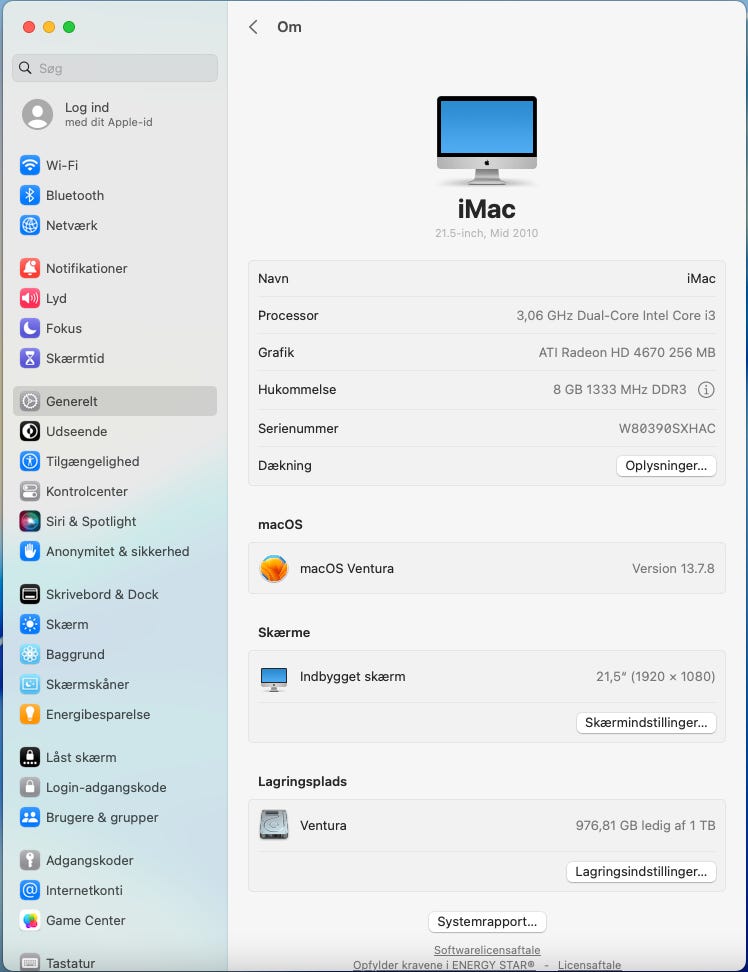Click the 8 GB 1333 MHz DDR3 text
This screenshot has height=972, width=748.
[620, 390]
